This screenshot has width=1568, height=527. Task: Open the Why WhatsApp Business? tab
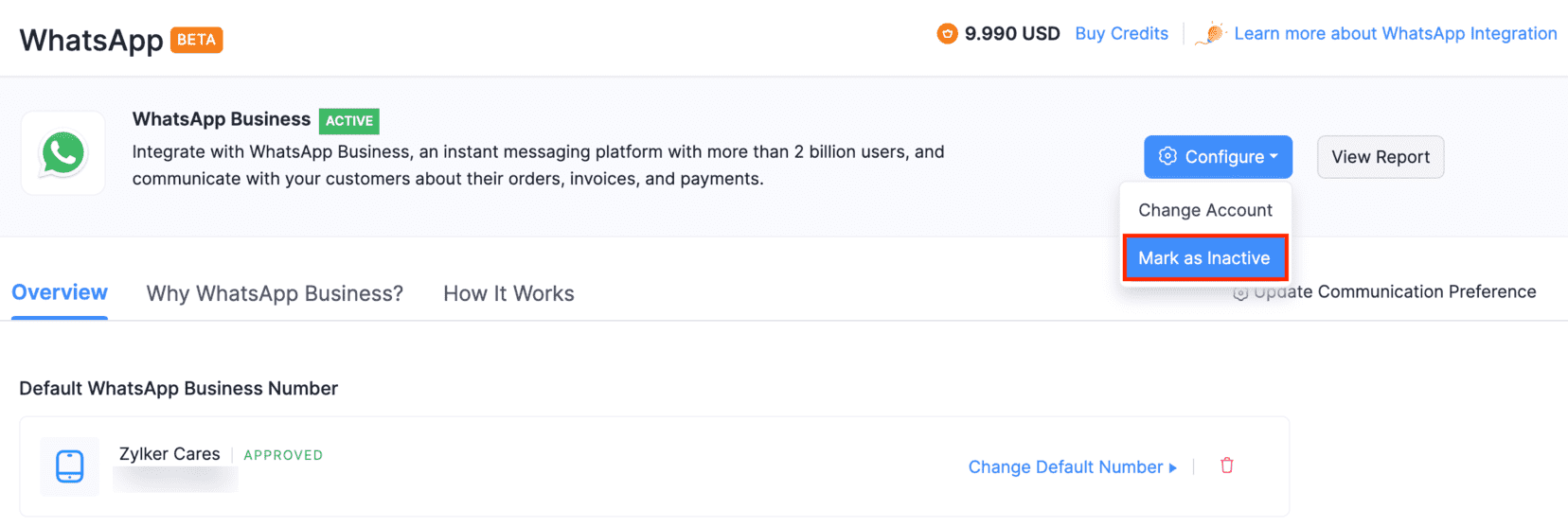[275, 293]
